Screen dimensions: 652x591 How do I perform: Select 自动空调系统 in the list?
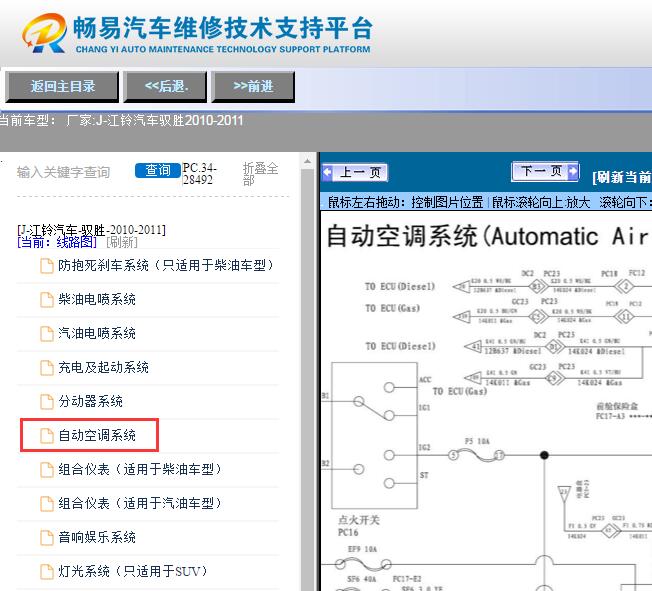coord(97,435)
